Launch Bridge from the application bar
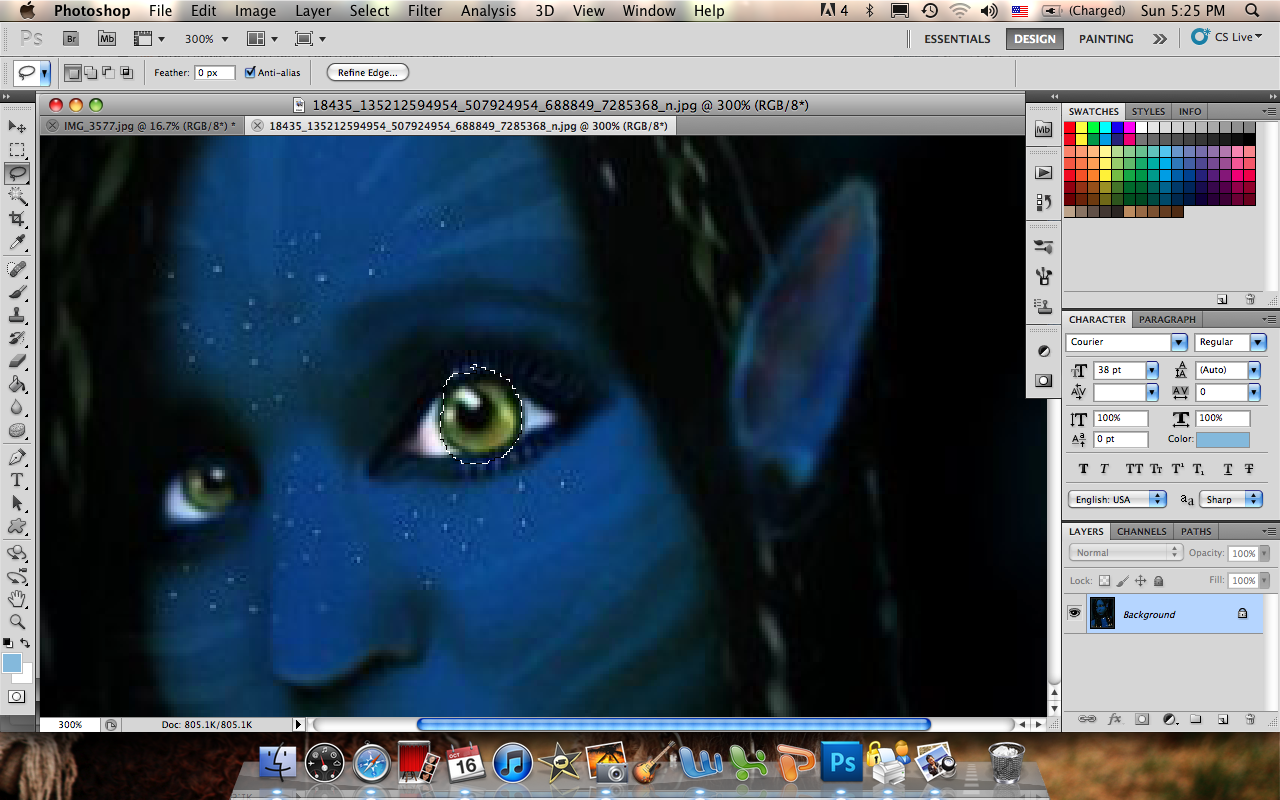Viewport: 1280px width, 800px height. [x=72, y=38]
